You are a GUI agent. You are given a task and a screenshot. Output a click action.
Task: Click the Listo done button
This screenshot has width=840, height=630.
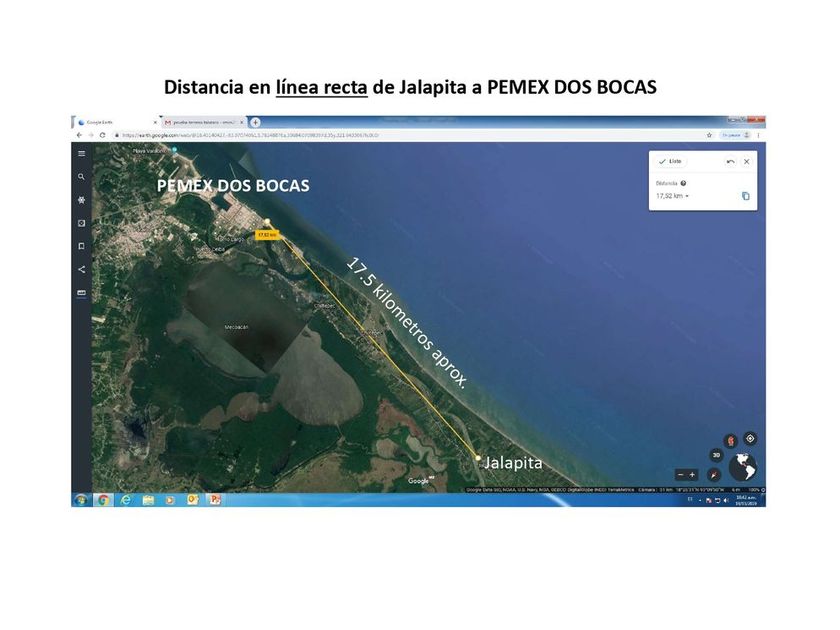670,161
